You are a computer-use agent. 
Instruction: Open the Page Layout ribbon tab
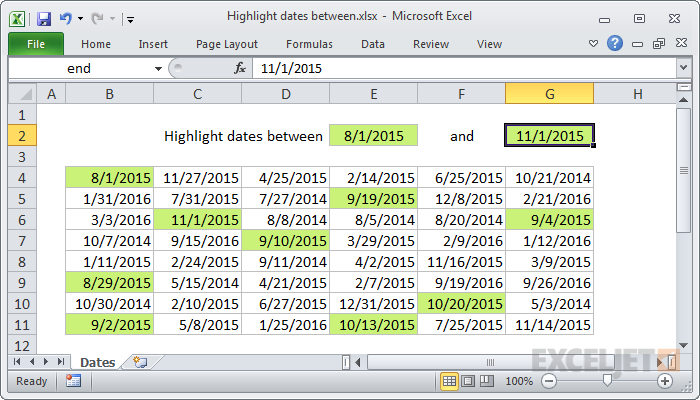227,44
